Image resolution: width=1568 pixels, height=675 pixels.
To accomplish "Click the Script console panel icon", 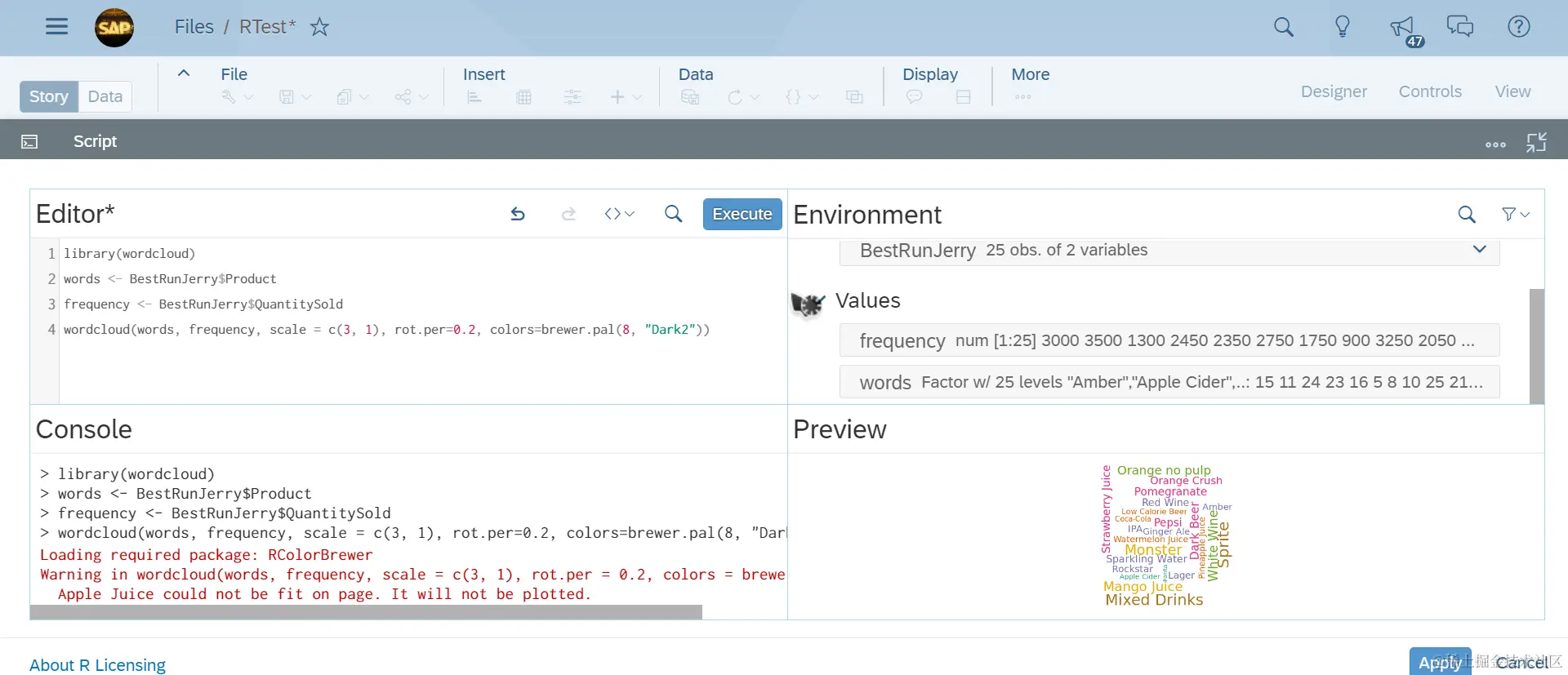I will pos(29,142).
